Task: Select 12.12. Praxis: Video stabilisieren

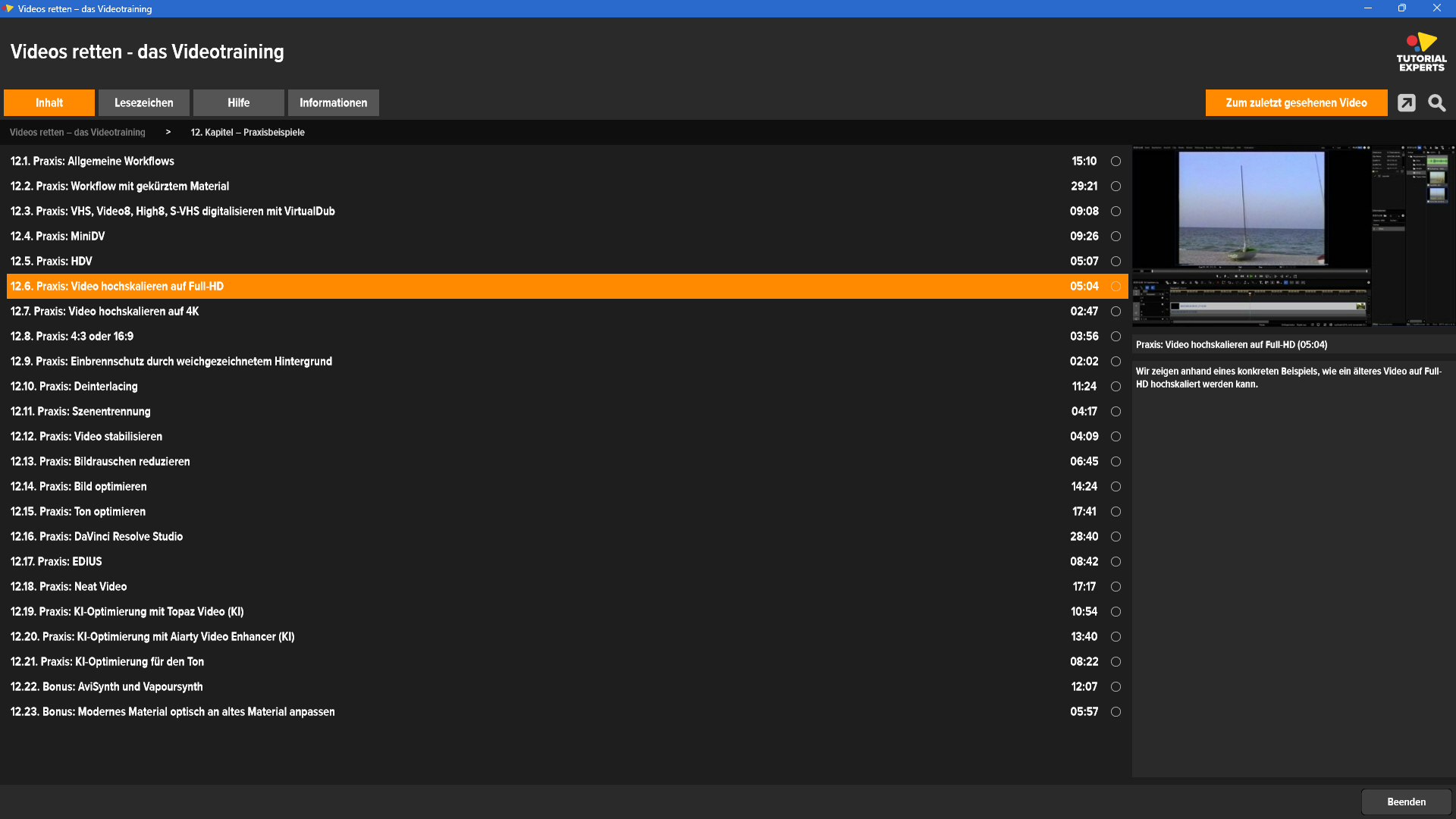Action: [567, 436]
